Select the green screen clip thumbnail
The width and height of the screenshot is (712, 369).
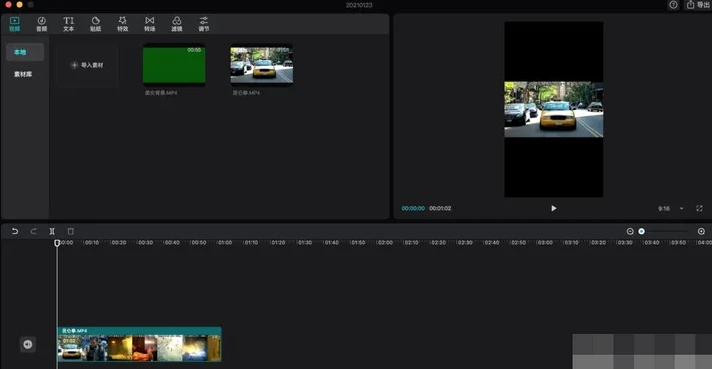[x=174, y=65]
